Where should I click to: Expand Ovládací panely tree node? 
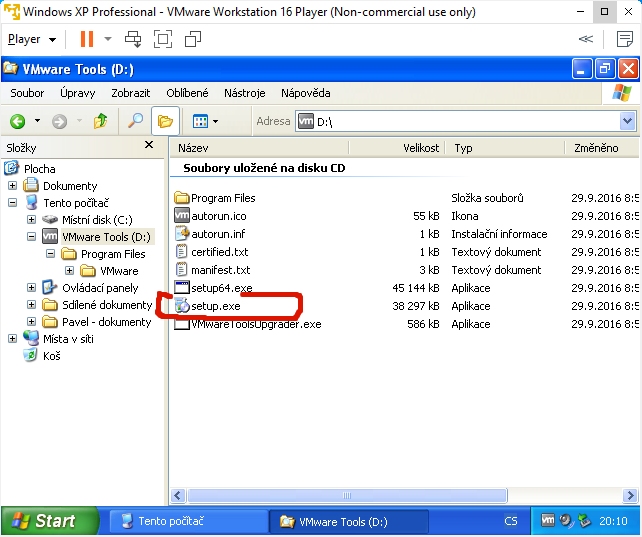(x=31, y=287)
